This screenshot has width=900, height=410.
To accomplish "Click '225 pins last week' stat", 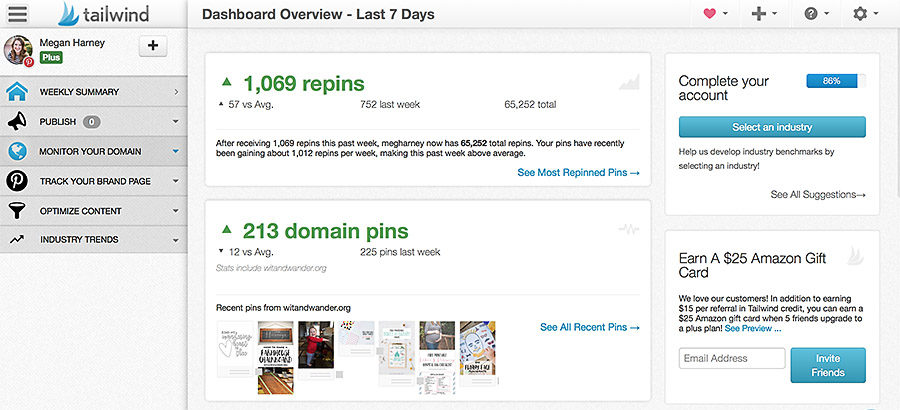I will [400, 252].
